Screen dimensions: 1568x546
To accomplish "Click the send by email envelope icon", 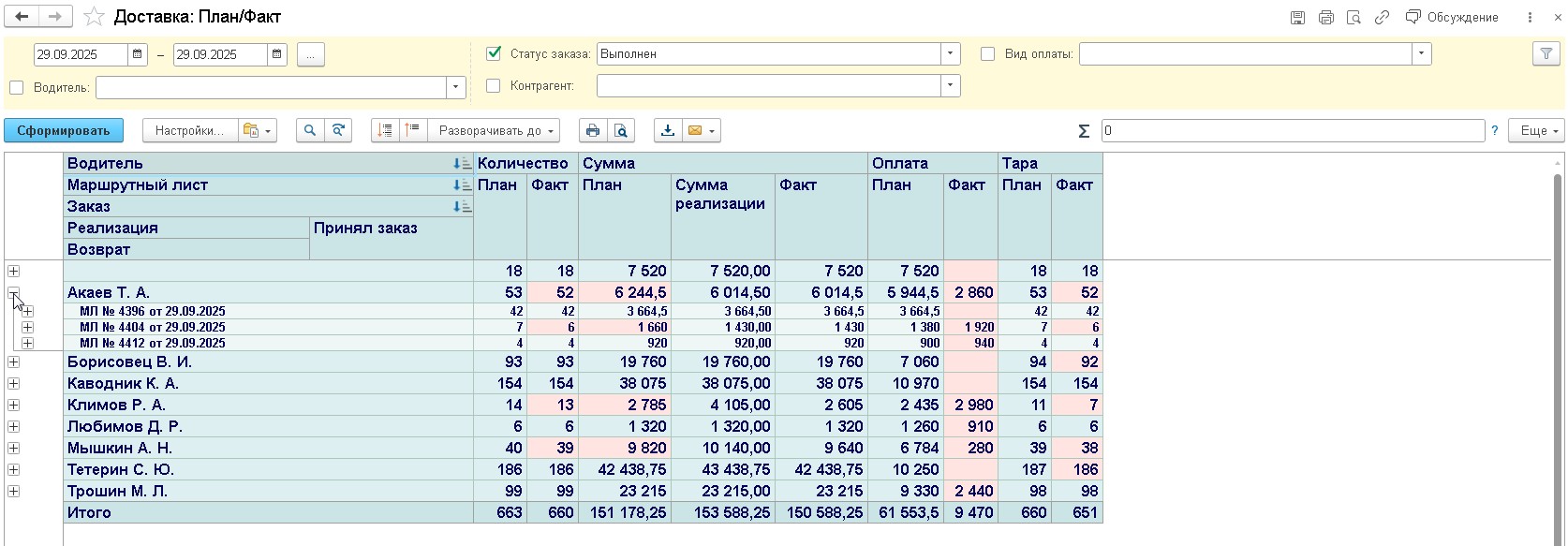I will [x=695, y=131].
